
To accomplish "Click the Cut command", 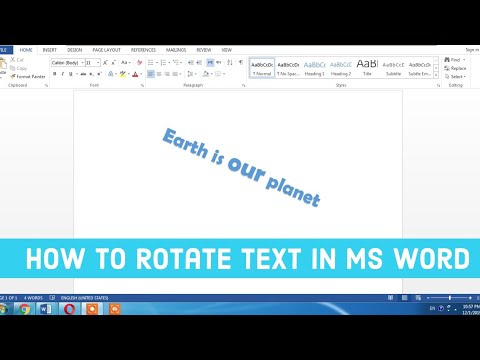I will pos(17,60).
